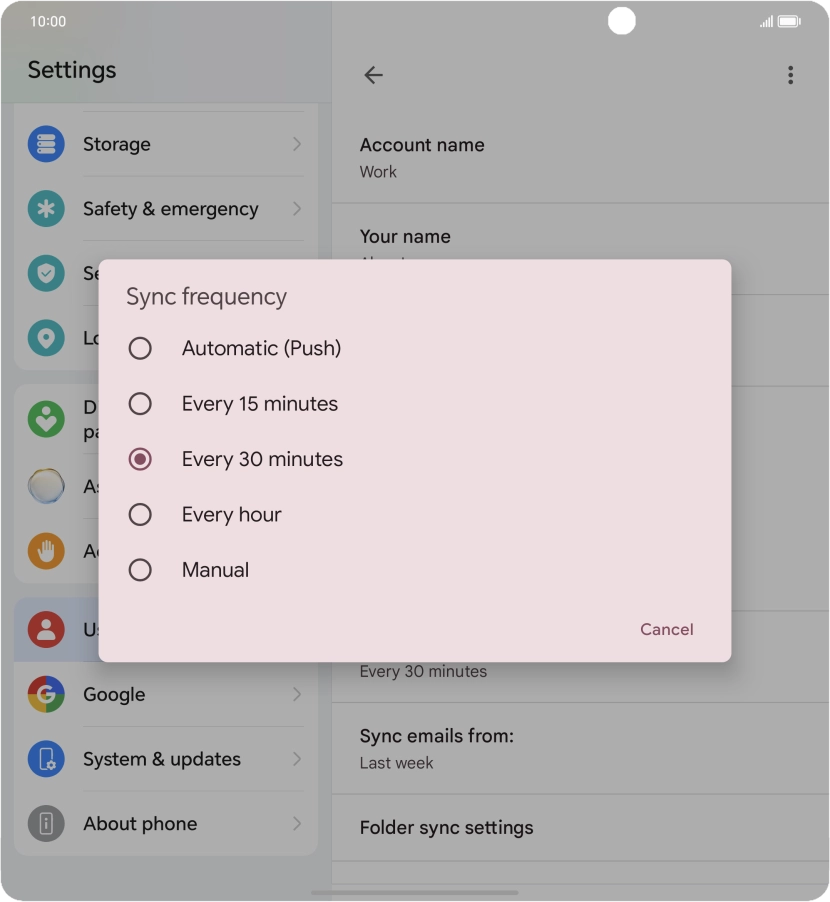Screen dimensions: 830x902
Task: Click the Safety & emergency asterisk icon
Action: coord(46,209)
